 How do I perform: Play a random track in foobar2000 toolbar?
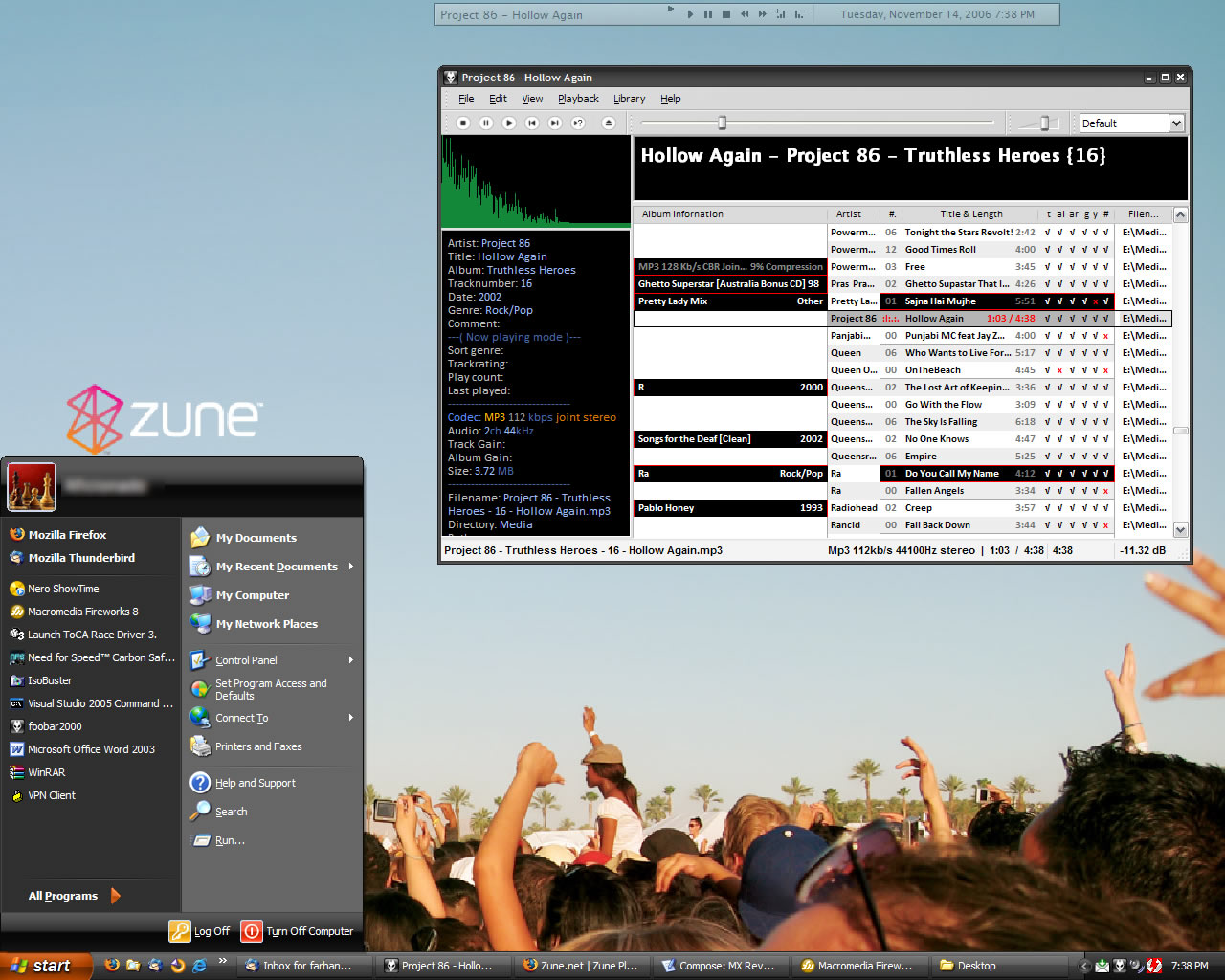578,122
